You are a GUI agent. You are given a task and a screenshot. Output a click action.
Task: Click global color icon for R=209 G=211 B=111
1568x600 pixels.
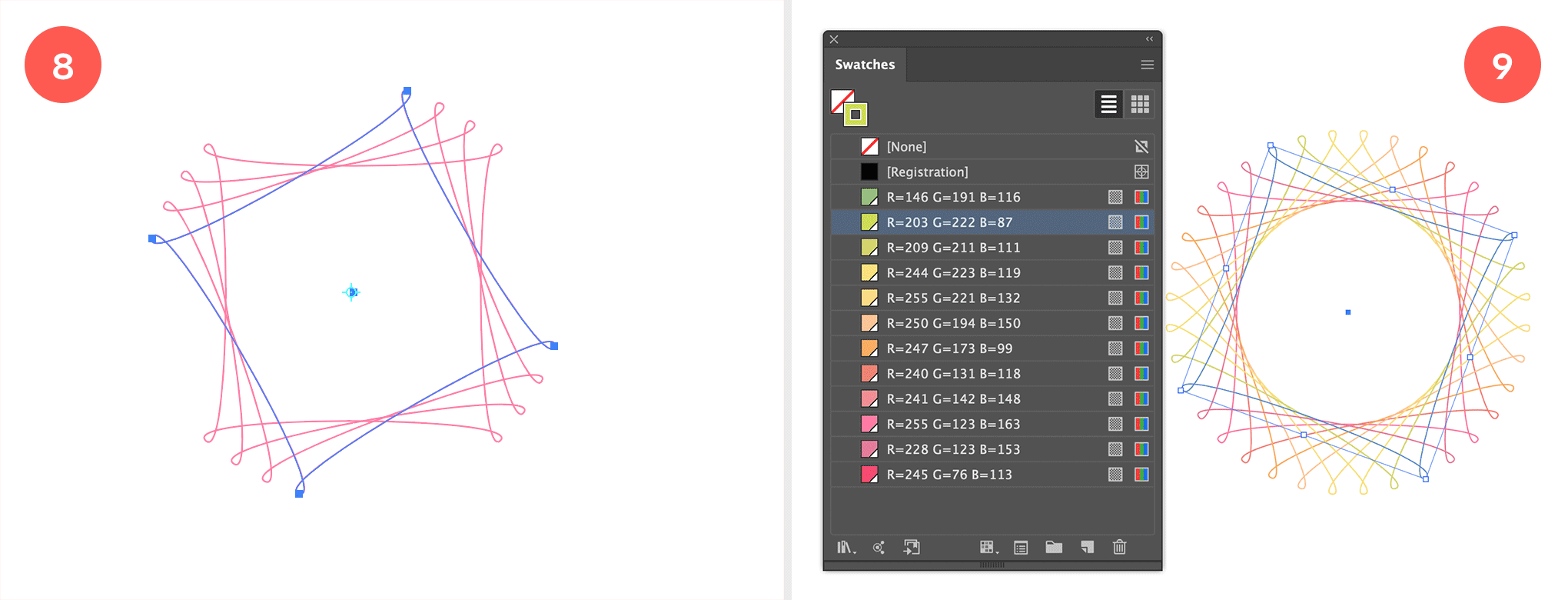[1115, 248]
